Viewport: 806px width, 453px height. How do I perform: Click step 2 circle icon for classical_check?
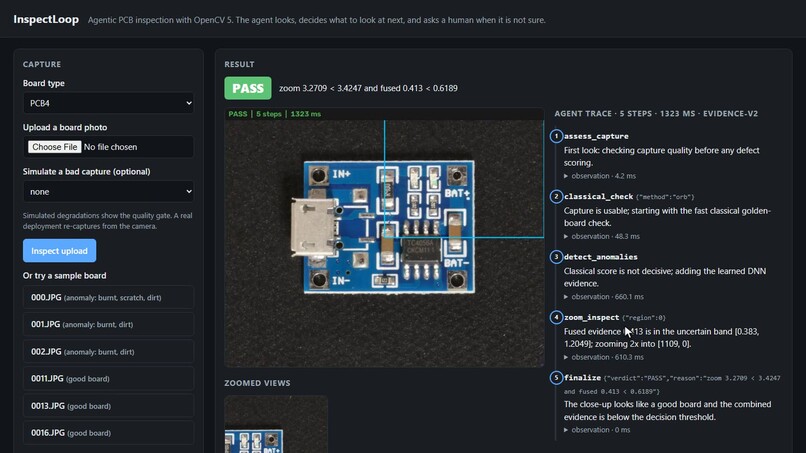(556, 196)
